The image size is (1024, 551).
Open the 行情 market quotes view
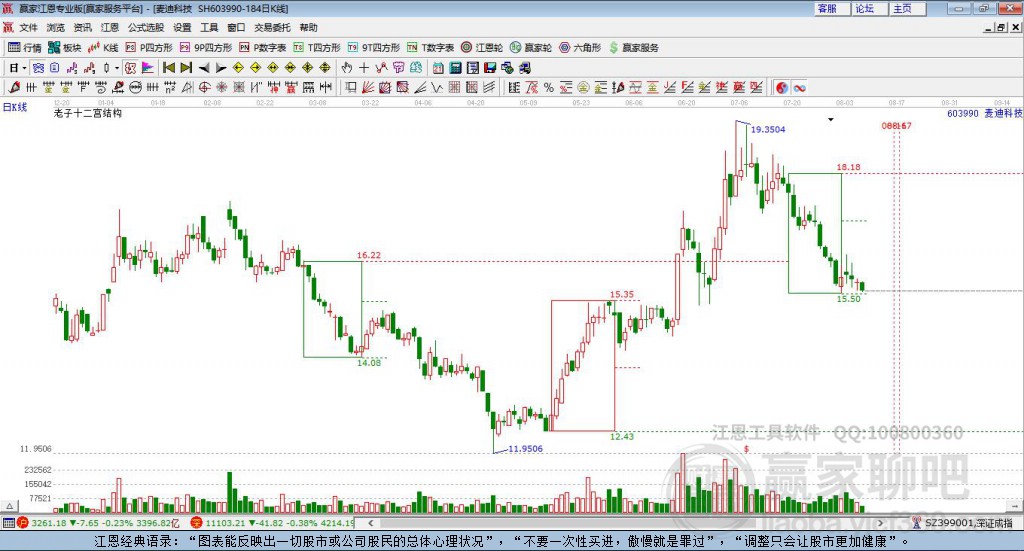[24, 48]
